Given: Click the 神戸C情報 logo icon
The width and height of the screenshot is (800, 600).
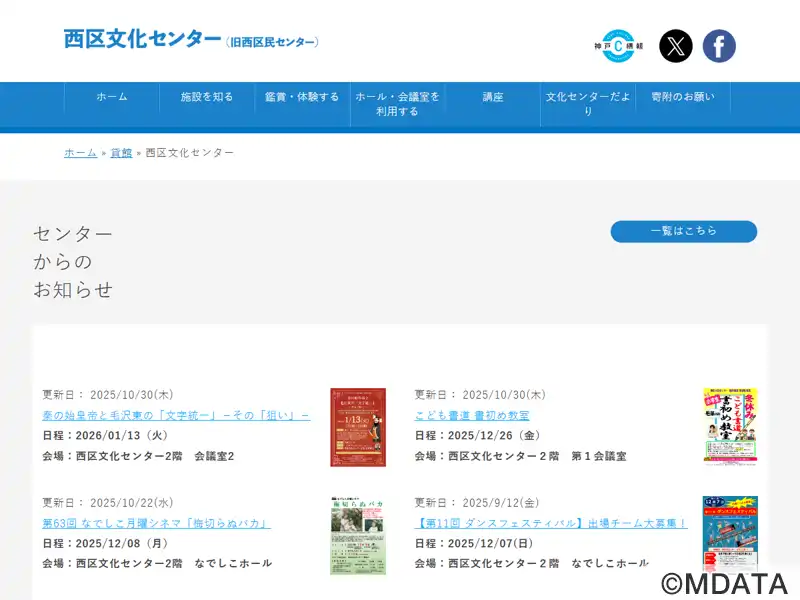Looking at the screenshot, I should (618, 46).
